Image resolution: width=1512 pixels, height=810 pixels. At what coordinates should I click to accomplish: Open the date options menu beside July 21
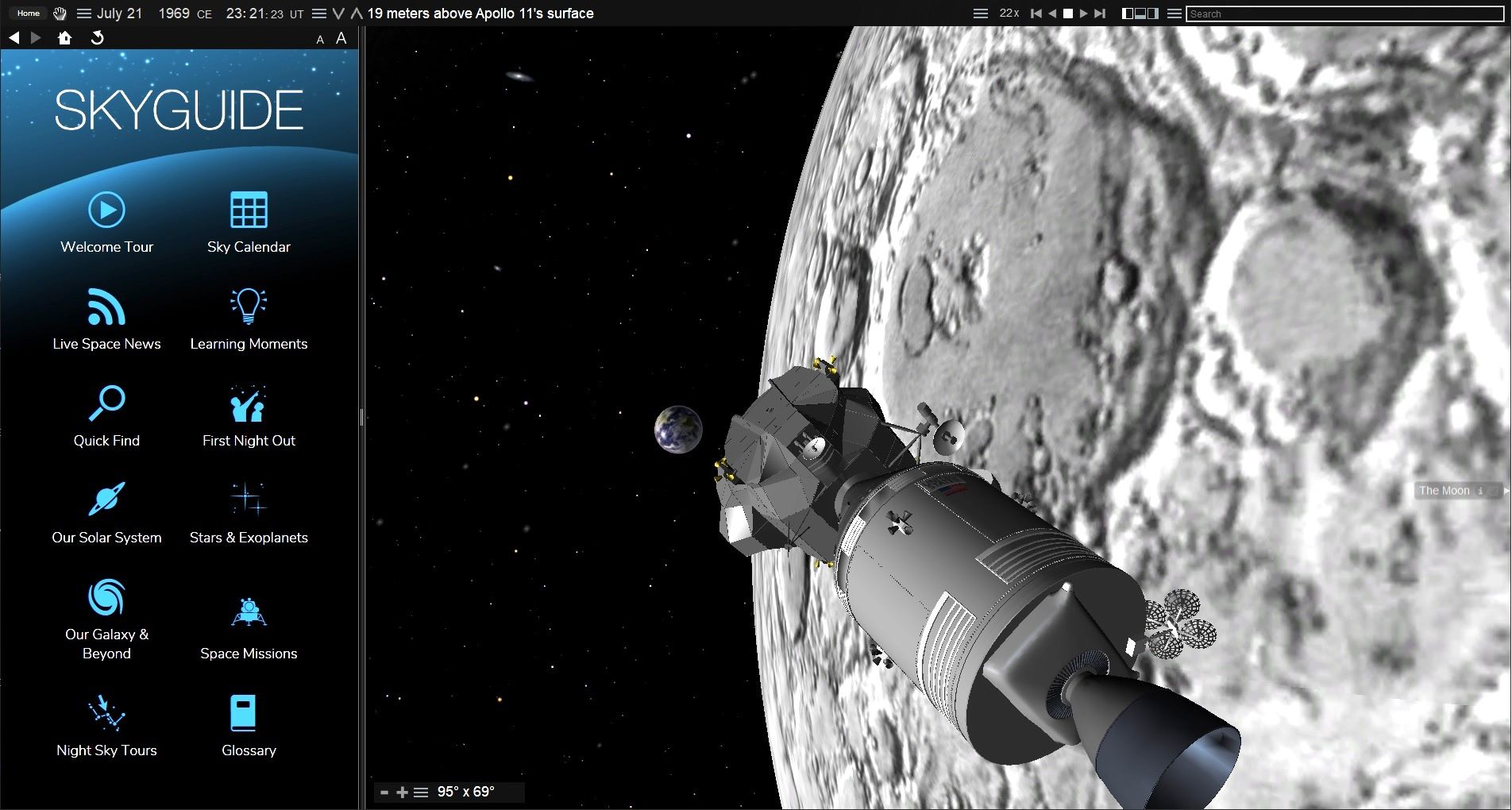tap(82, 13)
